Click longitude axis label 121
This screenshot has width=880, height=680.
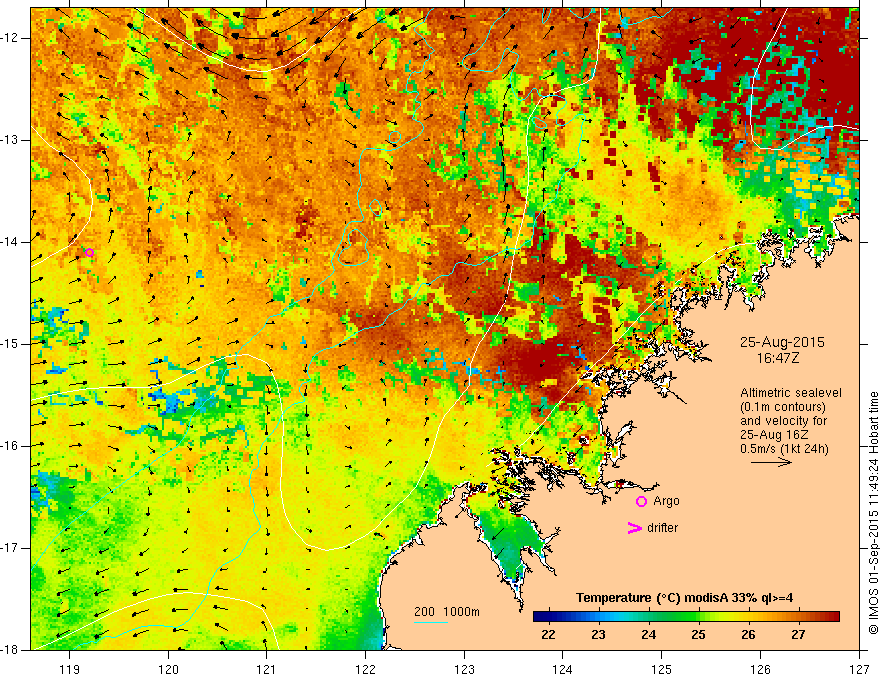(x=267, y=669)
